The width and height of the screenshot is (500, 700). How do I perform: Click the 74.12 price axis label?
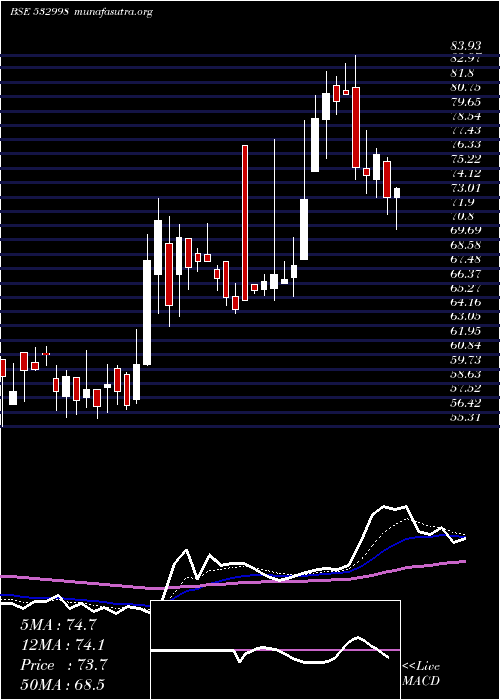(466, 174)
